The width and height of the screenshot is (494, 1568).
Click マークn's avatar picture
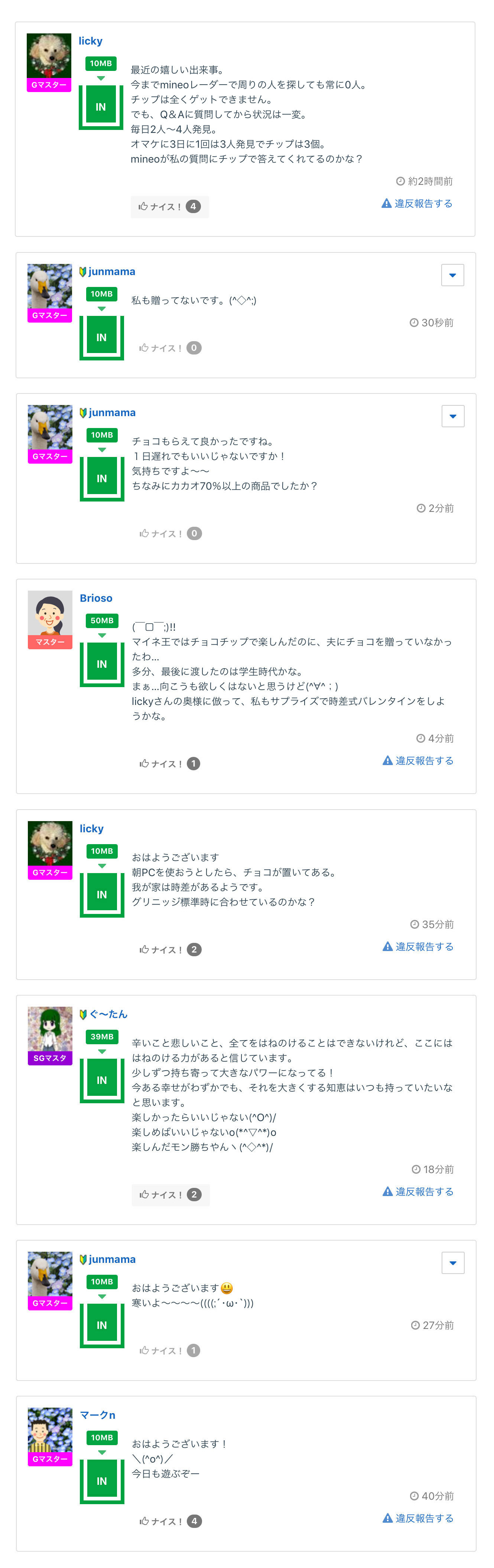click(x=50, y=1430)
